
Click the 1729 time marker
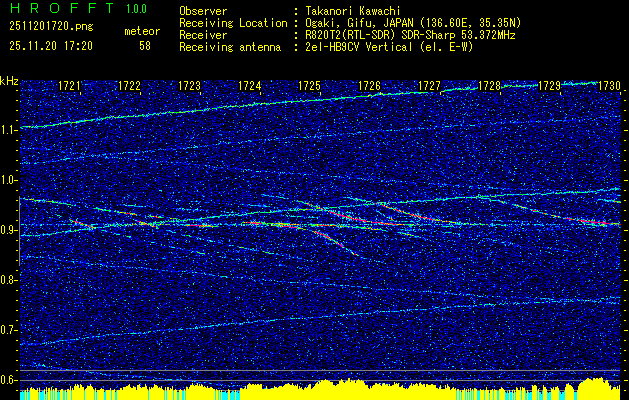point(549,86)
